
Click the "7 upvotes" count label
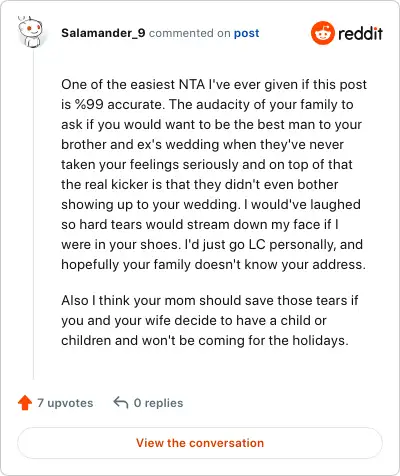[x=65, y=403]
